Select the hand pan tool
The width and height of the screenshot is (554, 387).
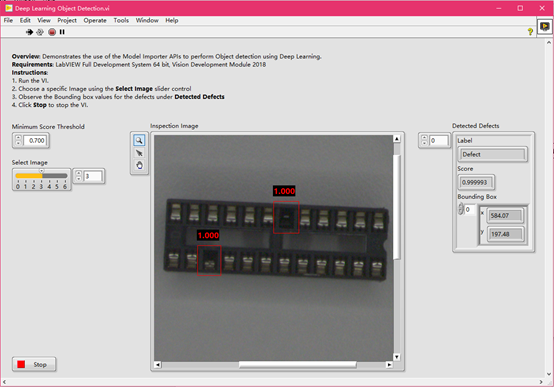point(139,165)
